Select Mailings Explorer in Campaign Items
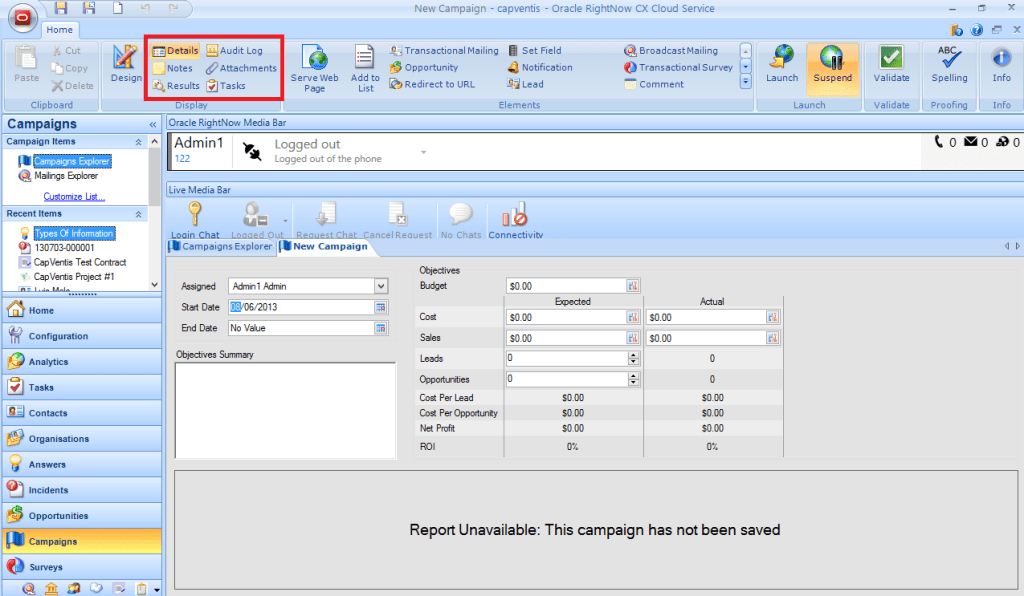The height and width of the screenshot is (596, 1024). tap(66, 176)
